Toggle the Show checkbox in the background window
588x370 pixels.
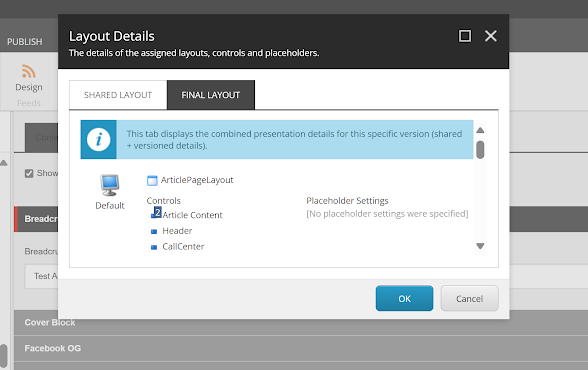tap(29, 173)
